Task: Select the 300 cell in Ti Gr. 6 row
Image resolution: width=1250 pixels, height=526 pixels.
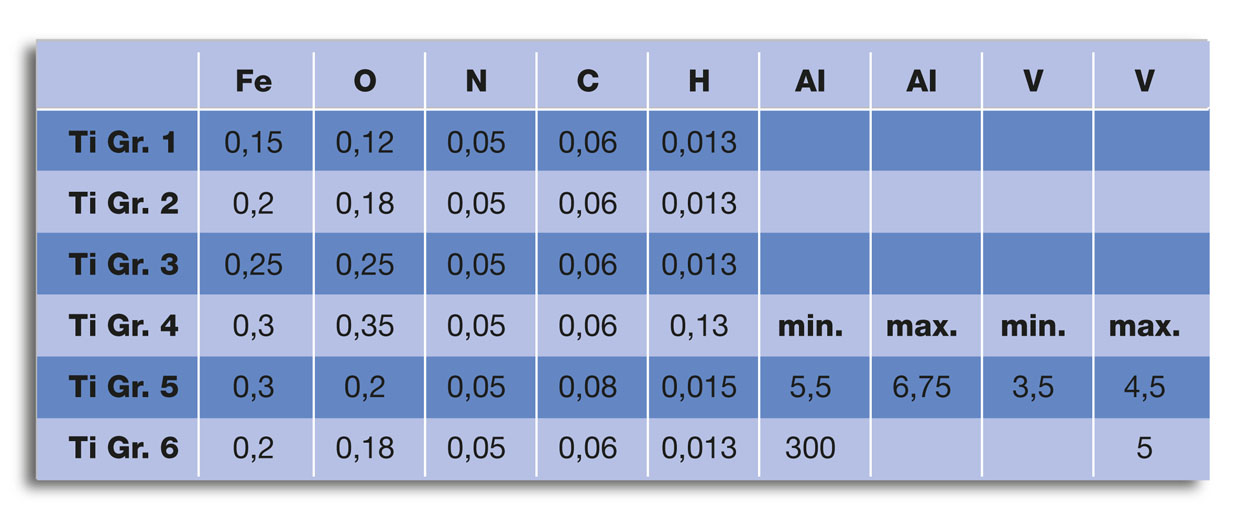Action: [x=810, y=447]
